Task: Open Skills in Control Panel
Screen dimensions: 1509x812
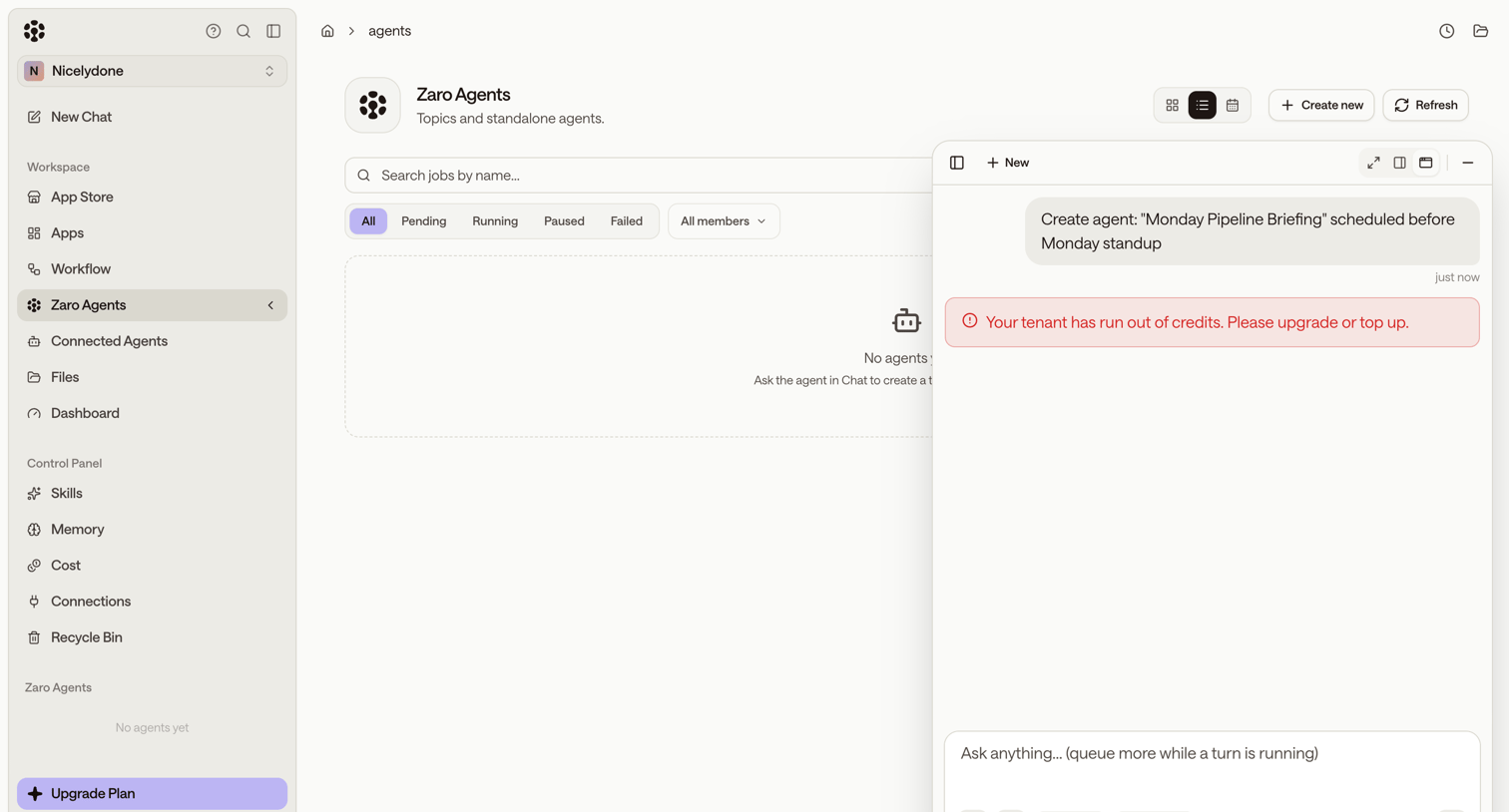Action: [152, 493]
